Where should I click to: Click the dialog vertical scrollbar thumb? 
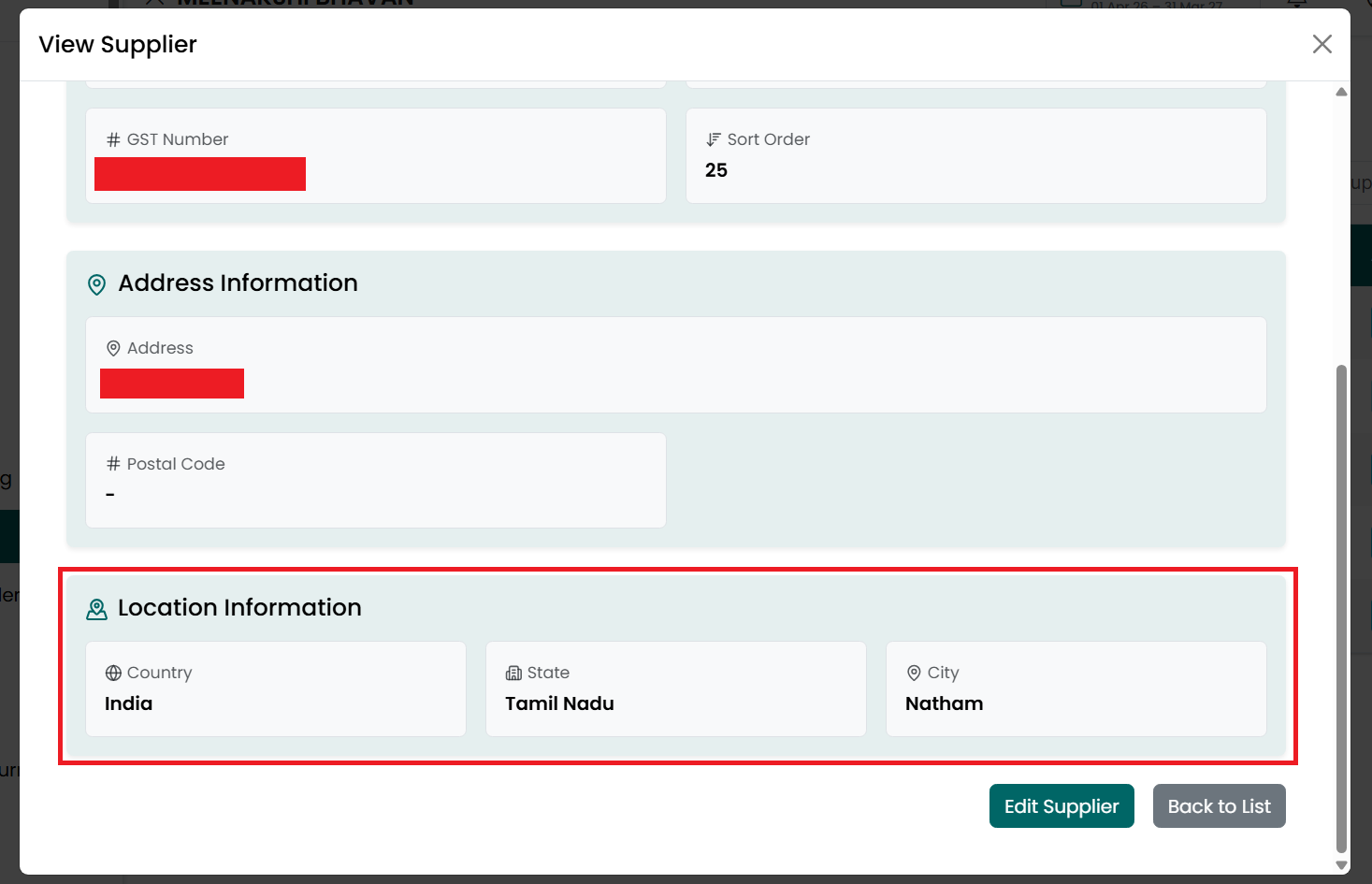tap(1341, 609)
